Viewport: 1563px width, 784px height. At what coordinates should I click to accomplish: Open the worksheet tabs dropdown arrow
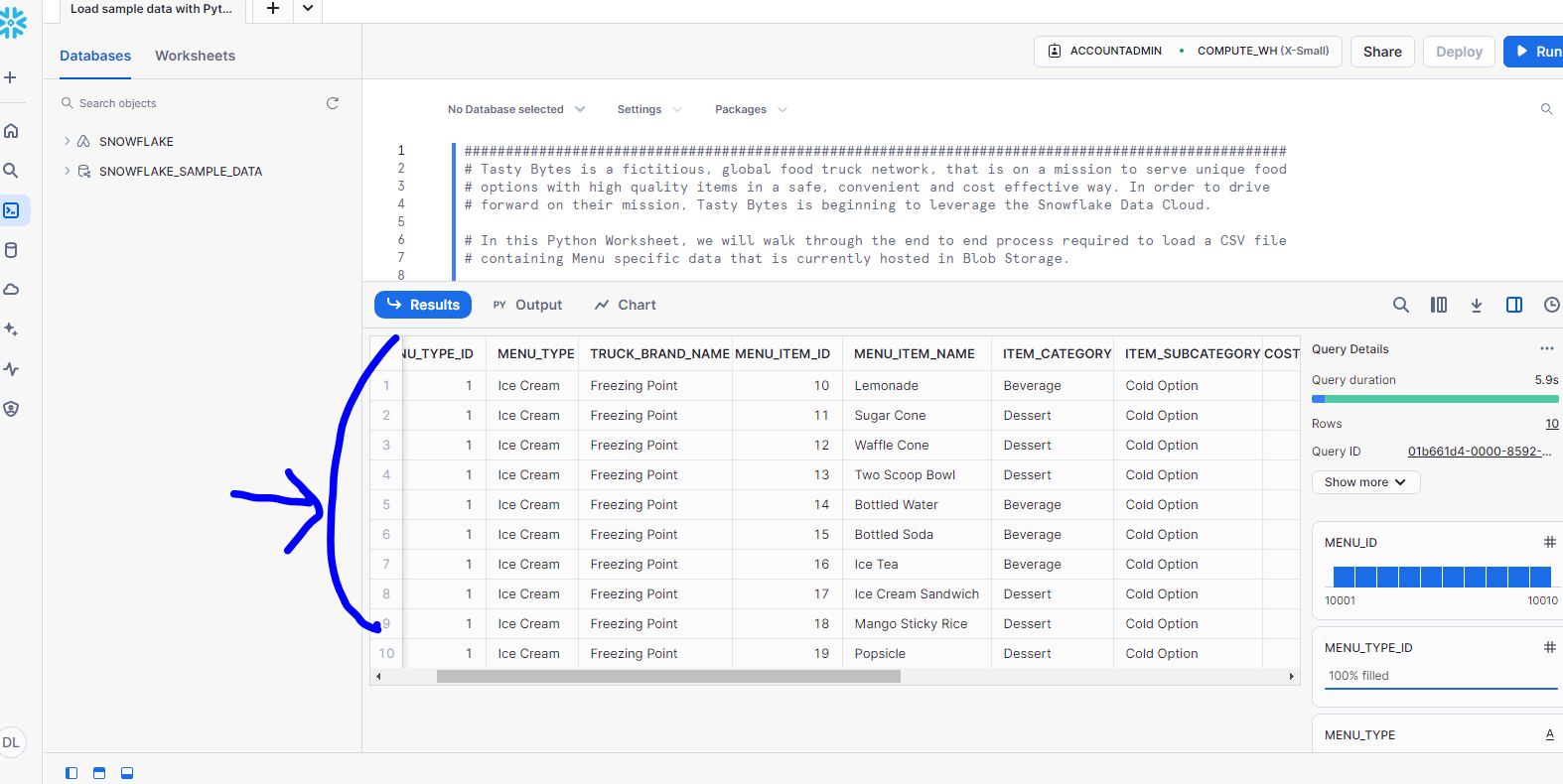(x=308, y=9)
